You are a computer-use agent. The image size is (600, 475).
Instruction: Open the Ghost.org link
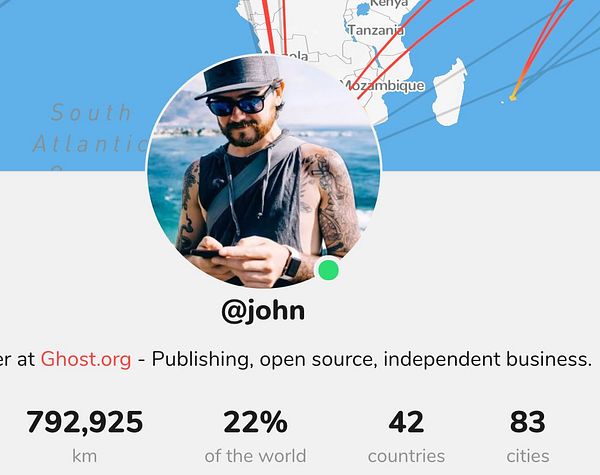pos(86,359)
